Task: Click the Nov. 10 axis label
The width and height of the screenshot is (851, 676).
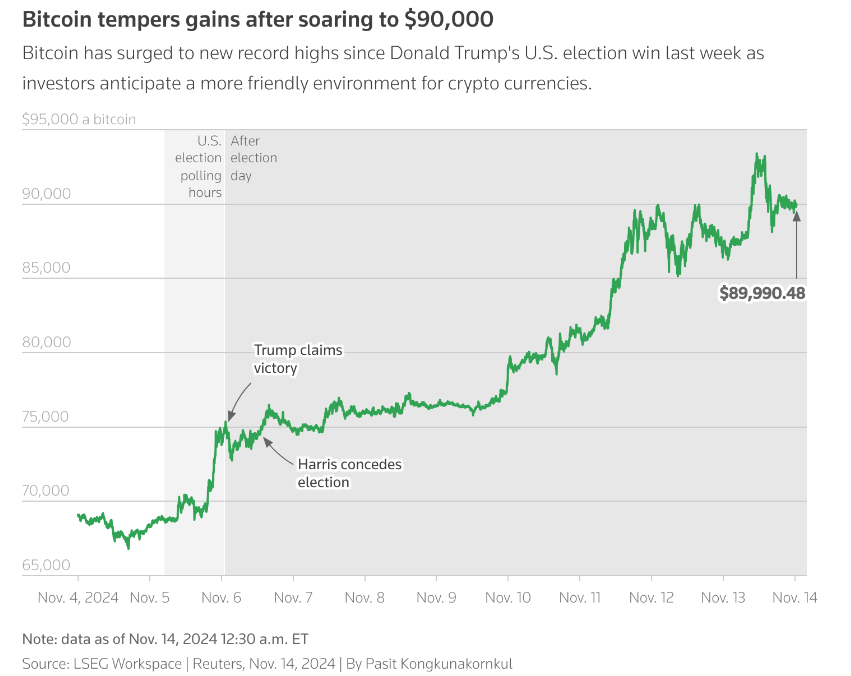Action: [508, 597]
